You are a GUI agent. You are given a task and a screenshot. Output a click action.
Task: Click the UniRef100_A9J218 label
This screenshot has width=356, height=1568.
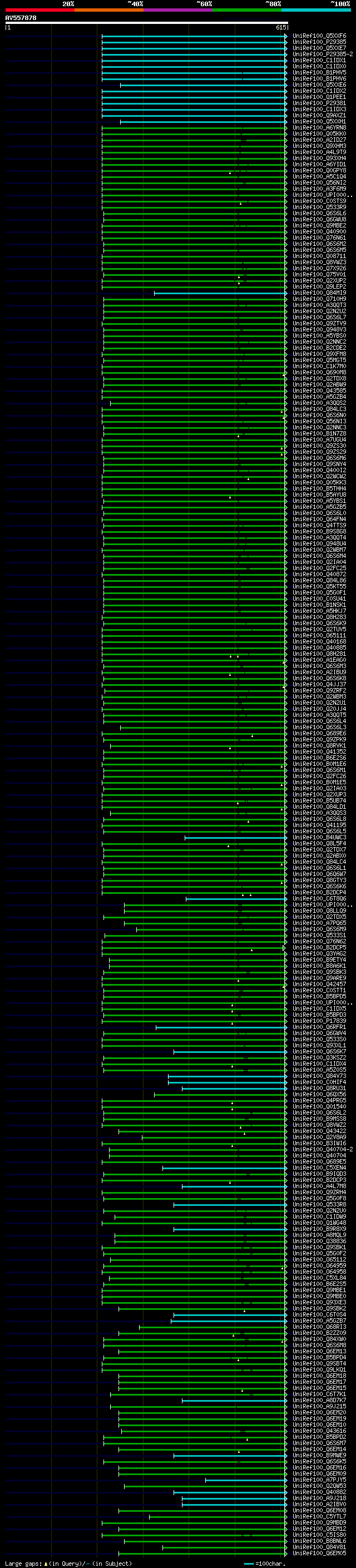[x=319, y=1498]
